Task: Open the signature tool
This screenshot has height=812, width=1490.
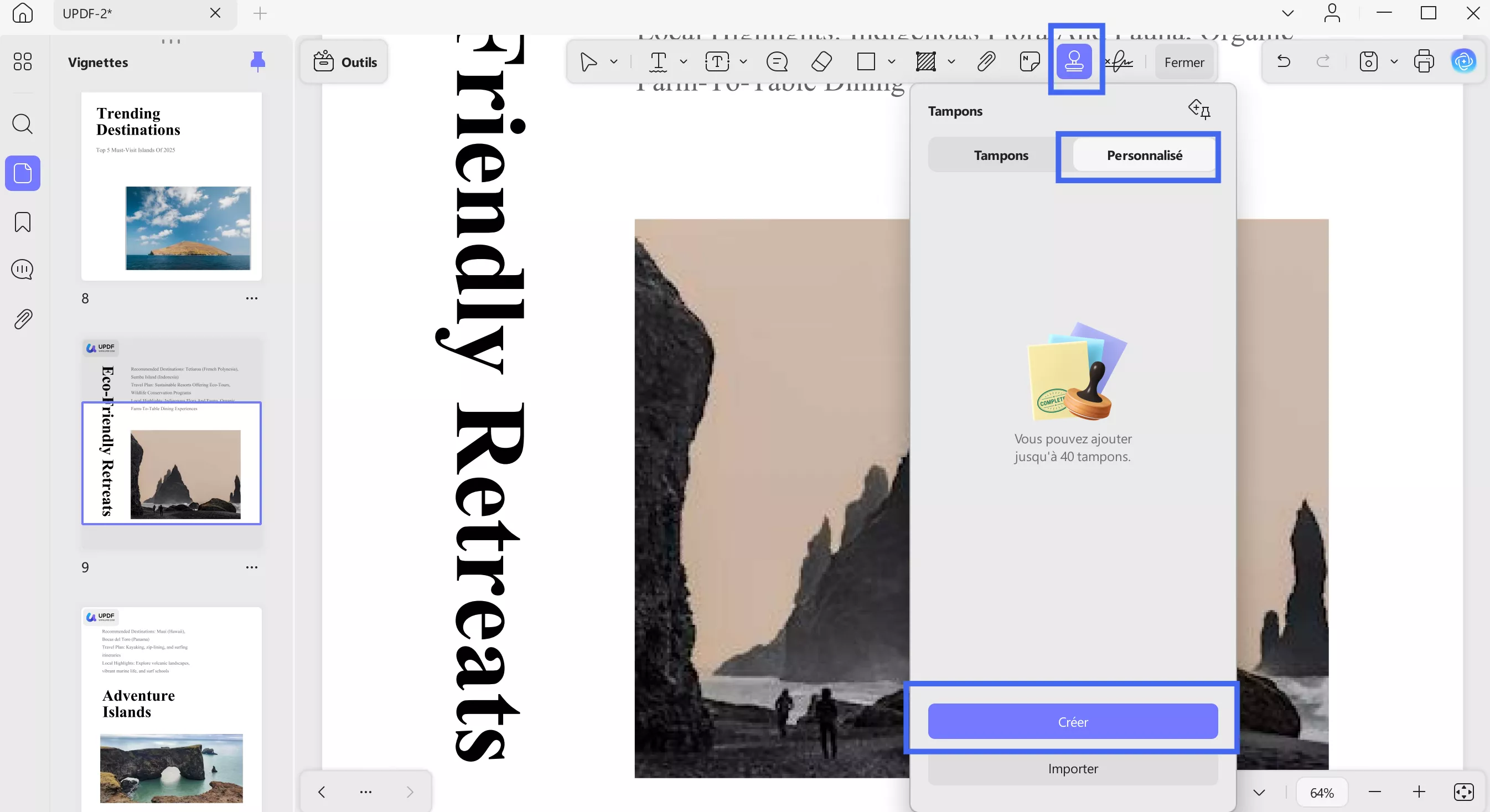Action: 1119,61
